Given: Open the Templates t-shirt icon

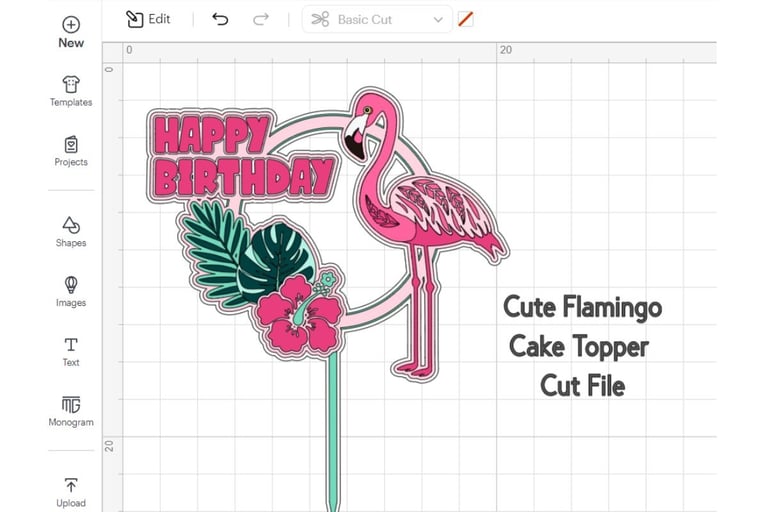Looking at the screenshot, I should click(x=71, y=84).
